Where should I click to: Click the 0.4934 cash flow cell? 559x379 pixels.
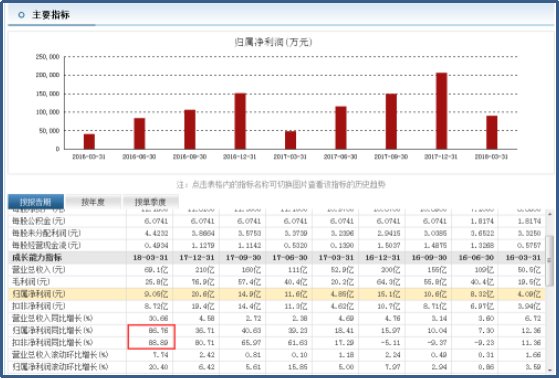pos(157,245)
